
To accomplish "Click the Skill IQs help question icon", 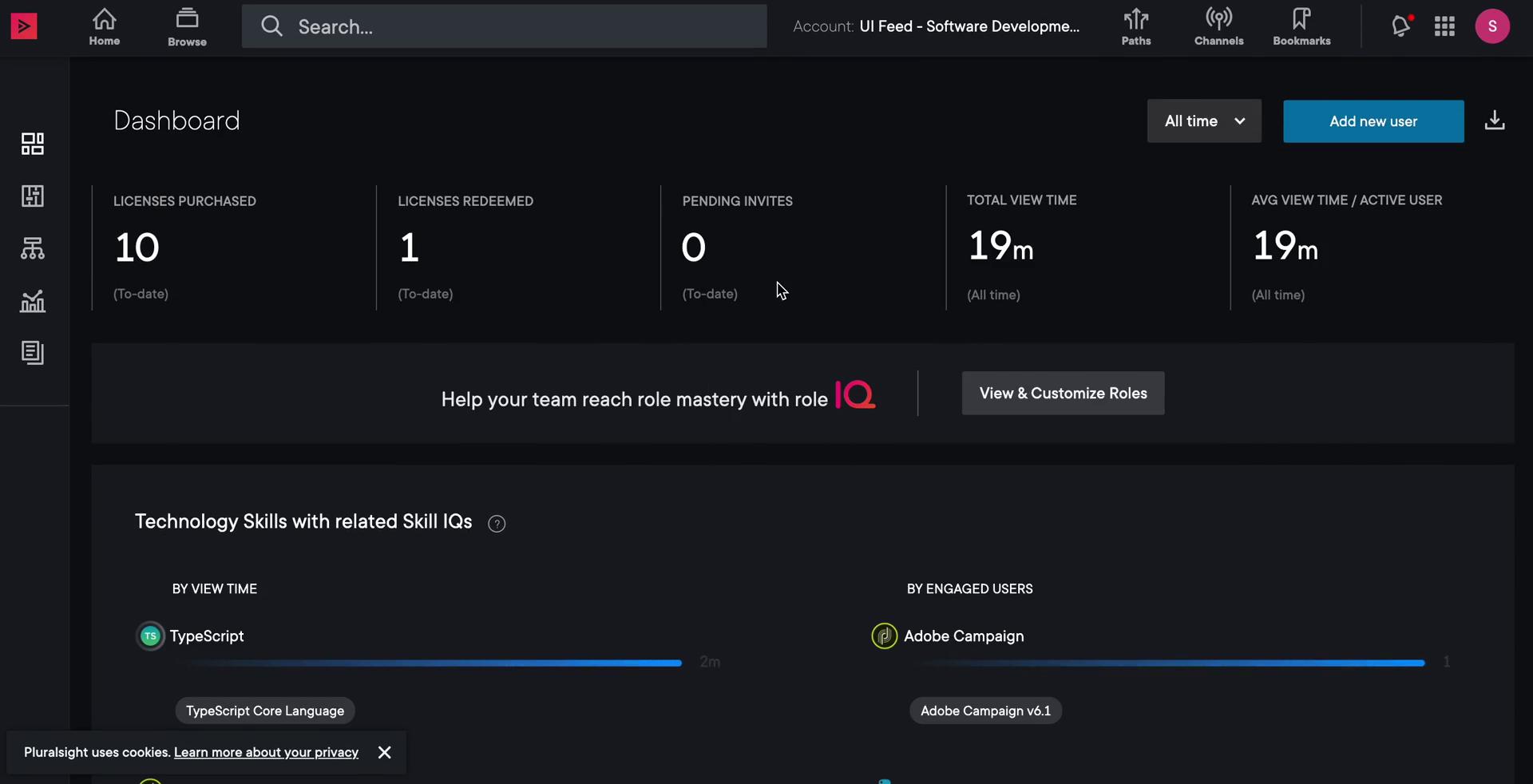I will [497, 524].
